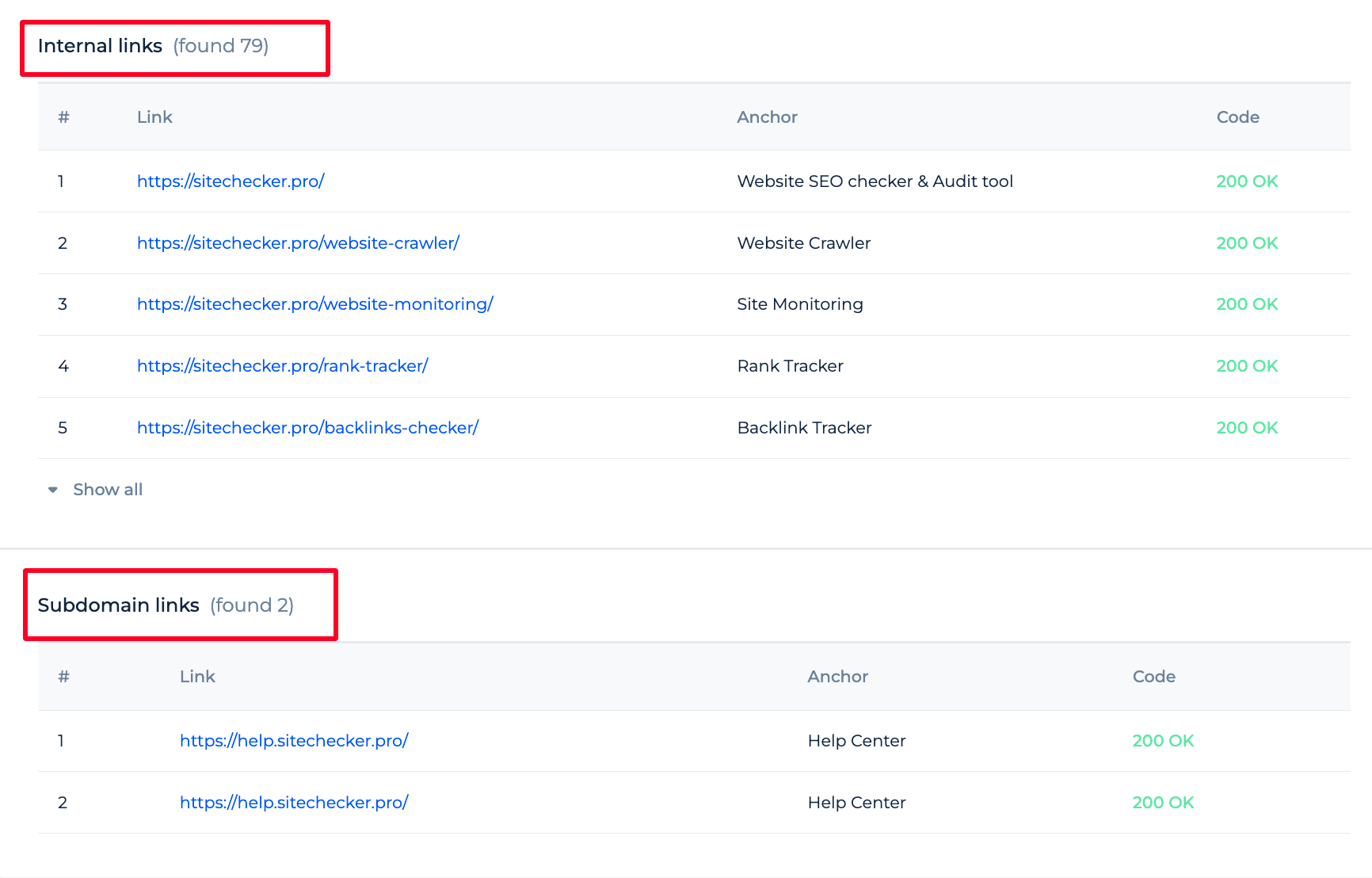1372x878 pixels.
Task: Click row number 3 in Internal links table
Action: coord(63,304)
